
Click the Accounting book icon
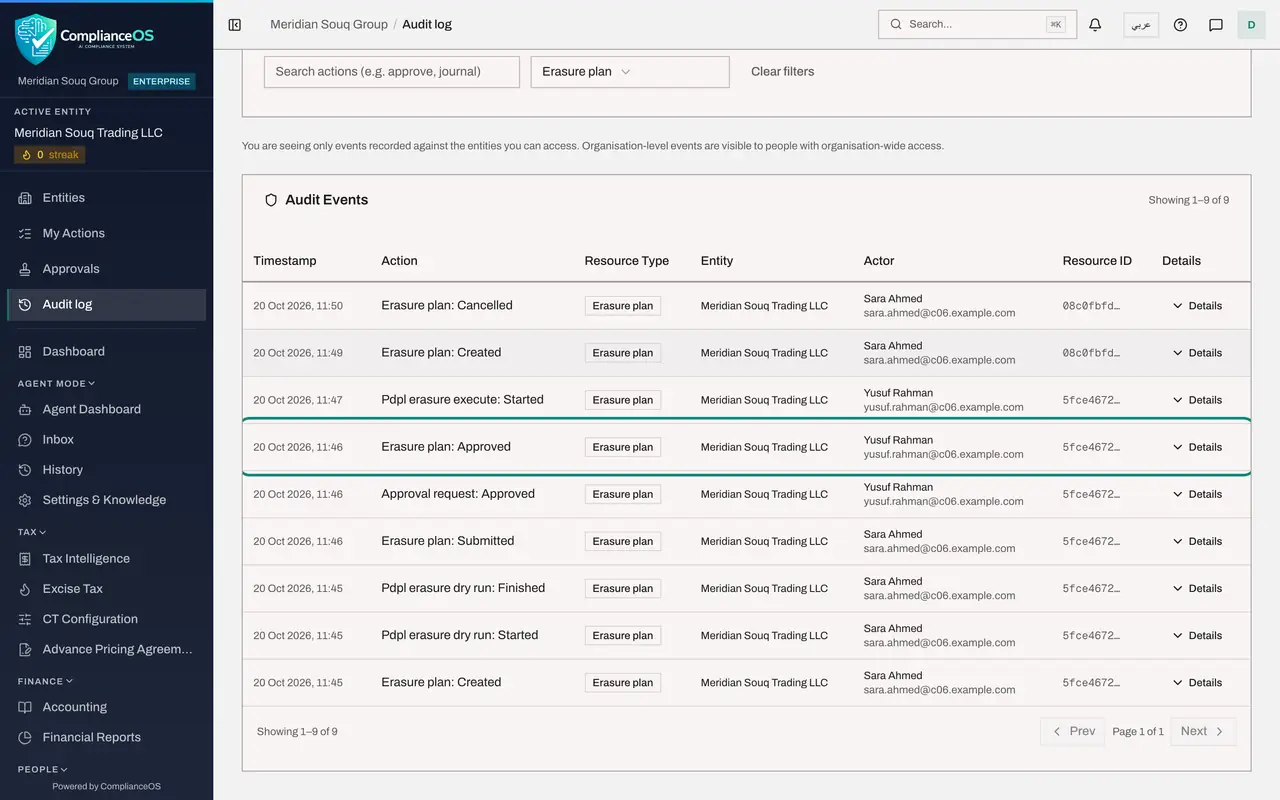25,707
